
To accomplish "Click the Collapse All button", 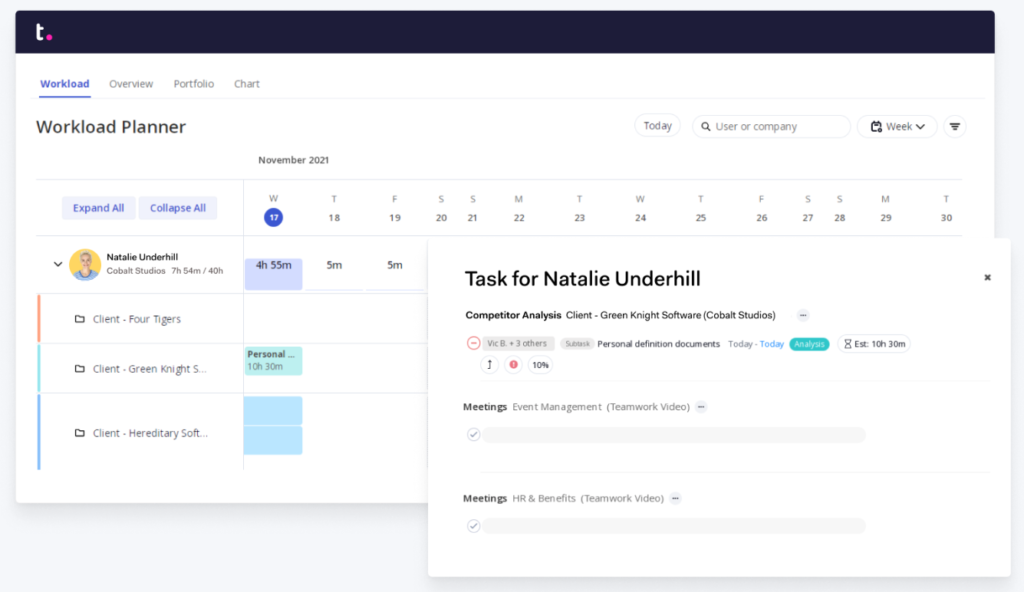I will [178, 208].
